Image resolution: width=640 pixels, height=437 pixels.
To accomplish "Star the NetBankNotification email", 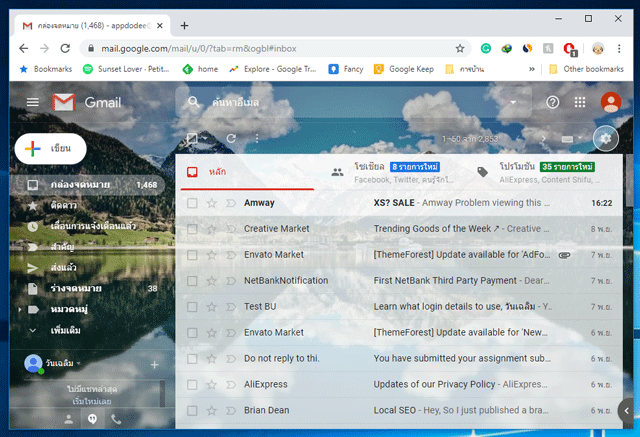I will point(211,281).
